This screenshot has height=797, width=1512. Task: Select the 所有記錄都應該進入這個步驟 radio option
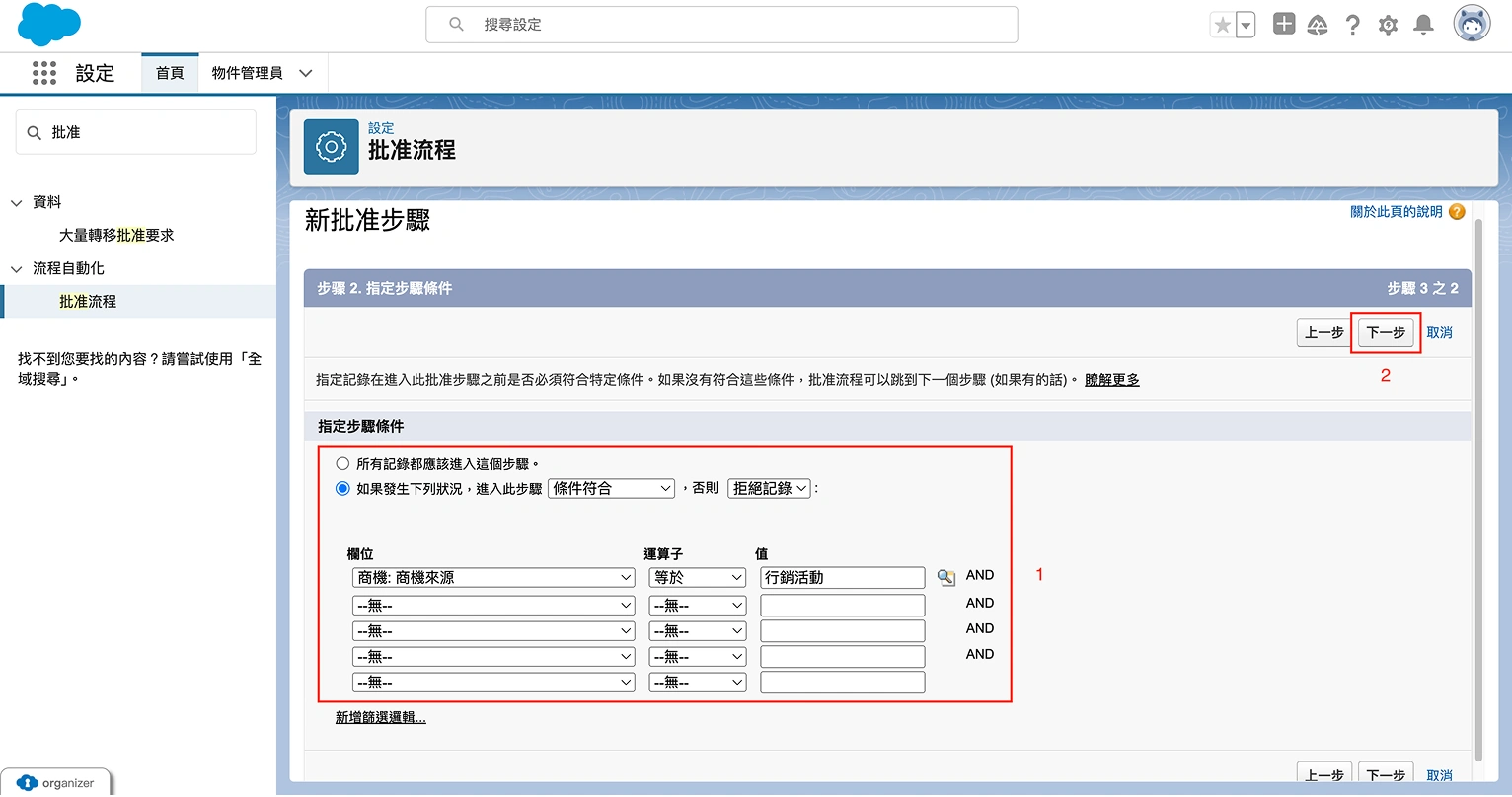tap(342, 463)
